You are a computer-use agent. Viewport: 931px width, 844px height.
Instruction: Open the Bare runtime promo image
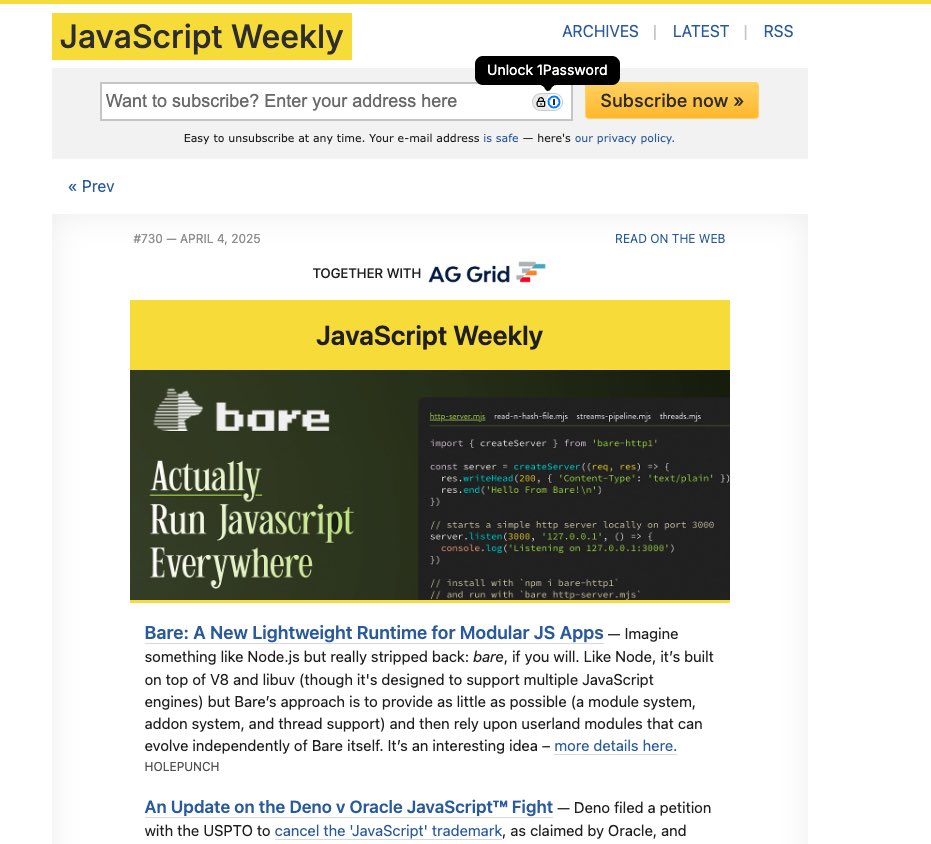tap(430, 485)
